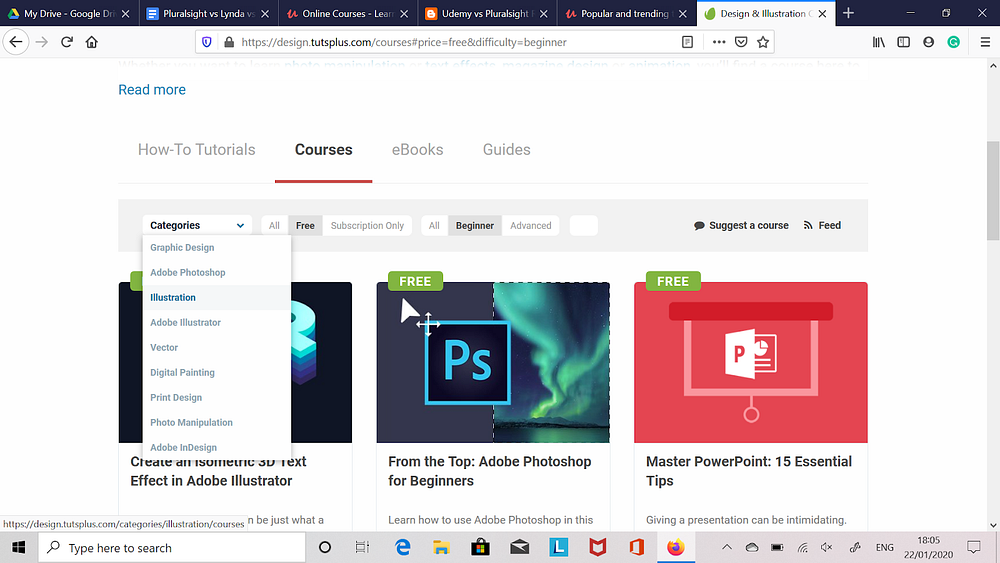Image resolution: width=1000 pixels, height=563 pixels.
Task: Open a new tab with plus button
Action: coord(848,13)
